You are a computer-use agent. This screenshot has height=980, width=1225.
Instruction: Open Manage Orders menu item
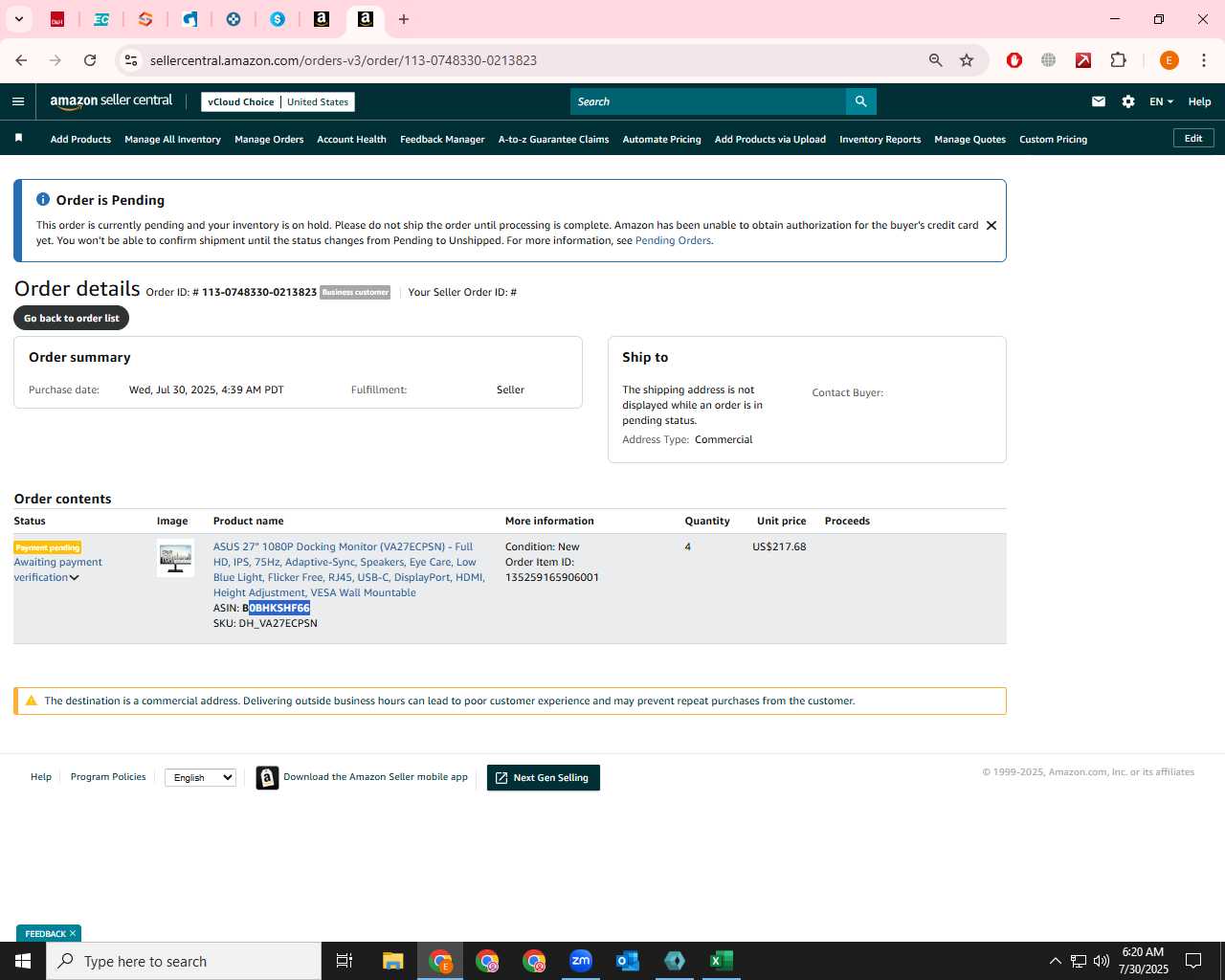(x=269, y=139)
